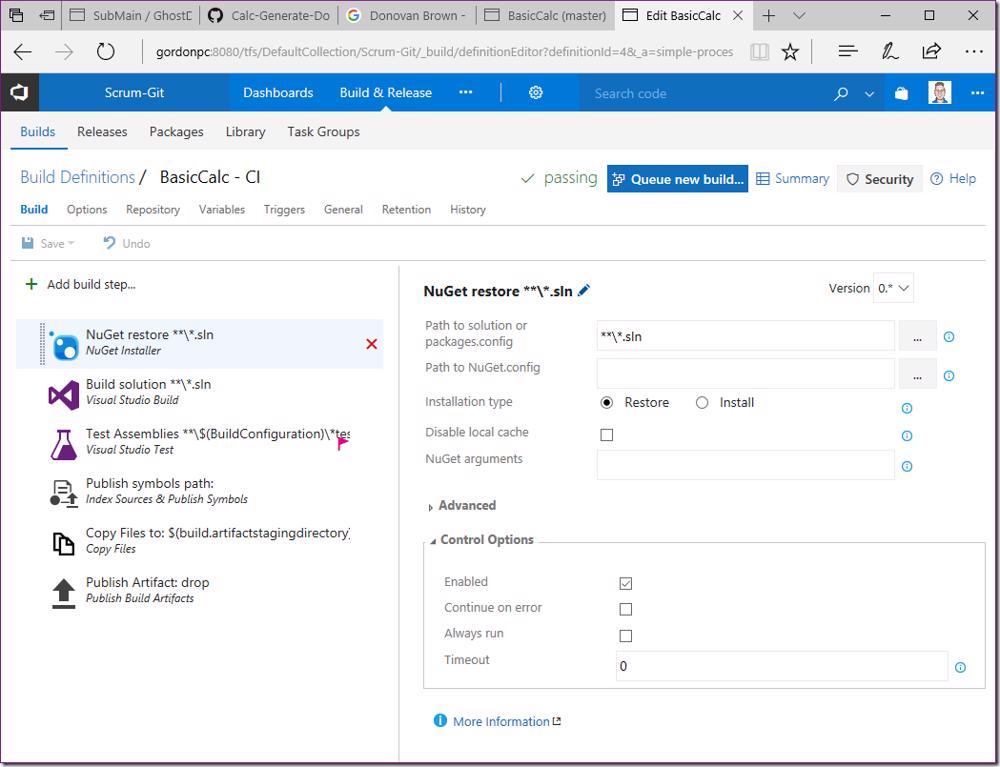Open the shopping bag marketplace icon
The image size is (1000, 767).
pyautogui.click(x=901, y=94)
